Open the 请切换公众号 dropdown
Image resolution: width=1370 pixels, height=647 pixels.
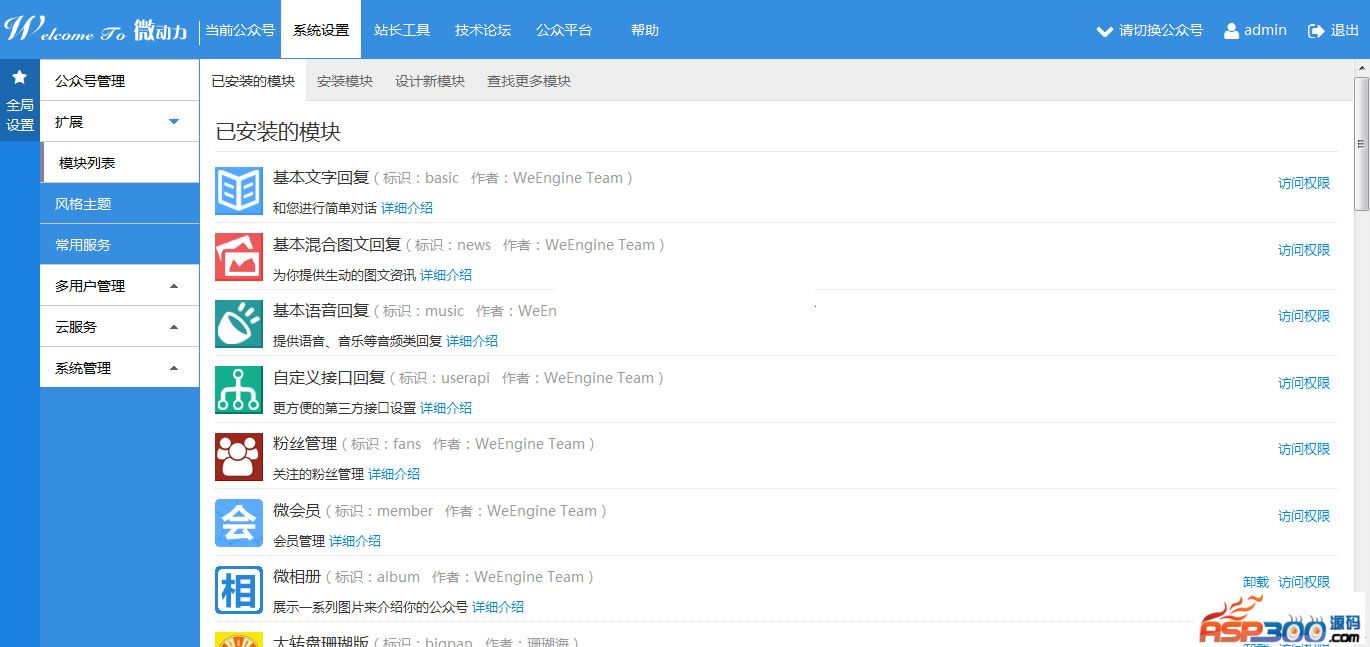1150,31
